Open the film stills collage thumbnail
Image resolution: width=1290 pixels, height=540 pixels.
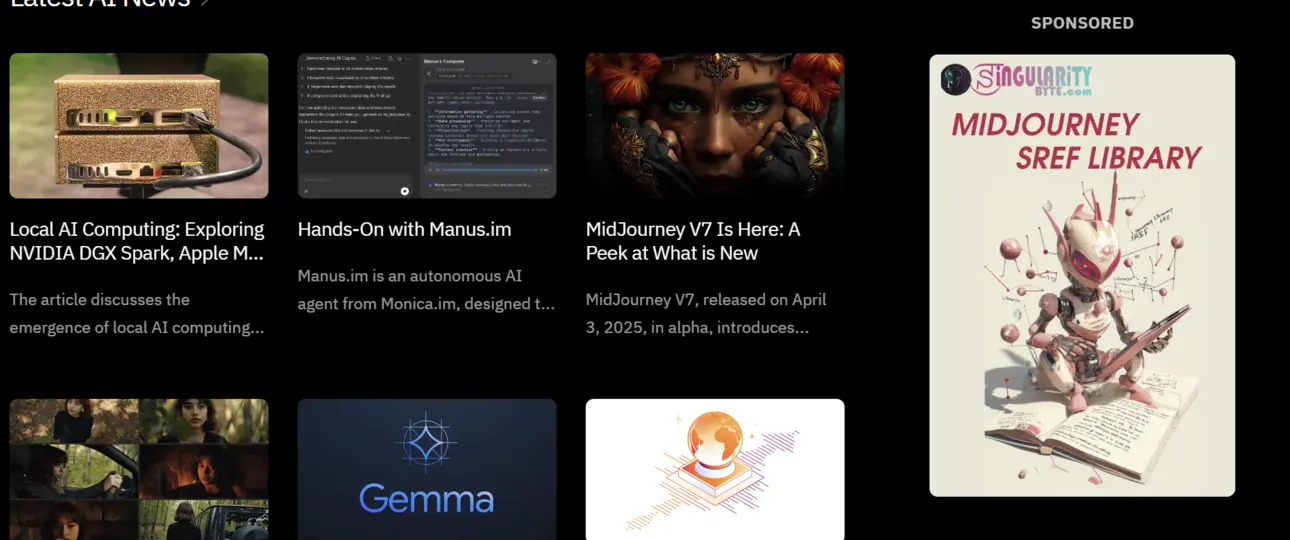pyautogui.click(x=139, y=470)
